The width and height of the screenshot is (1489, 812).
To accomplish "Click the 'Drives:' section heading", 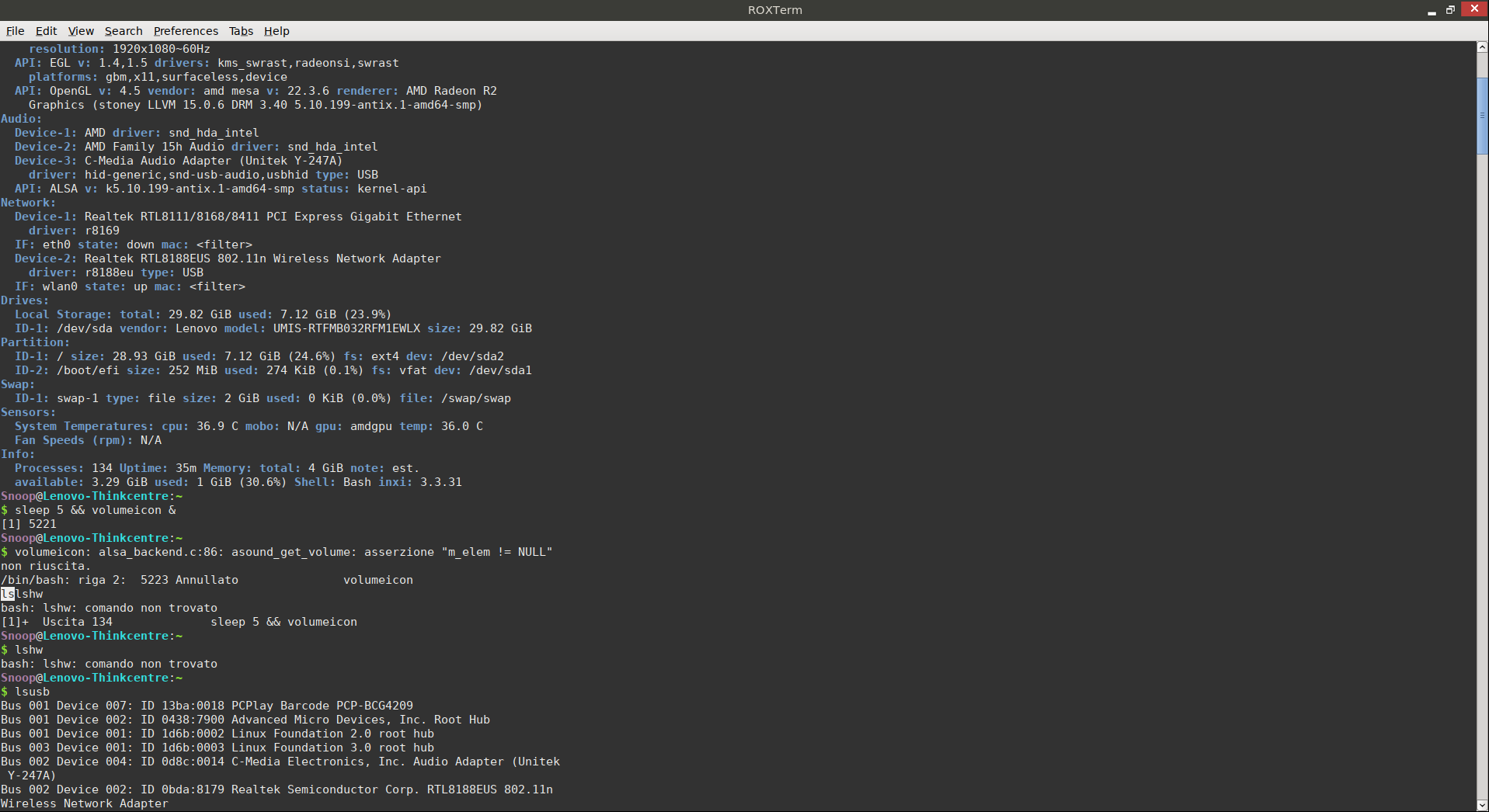I will pos(25,300).
